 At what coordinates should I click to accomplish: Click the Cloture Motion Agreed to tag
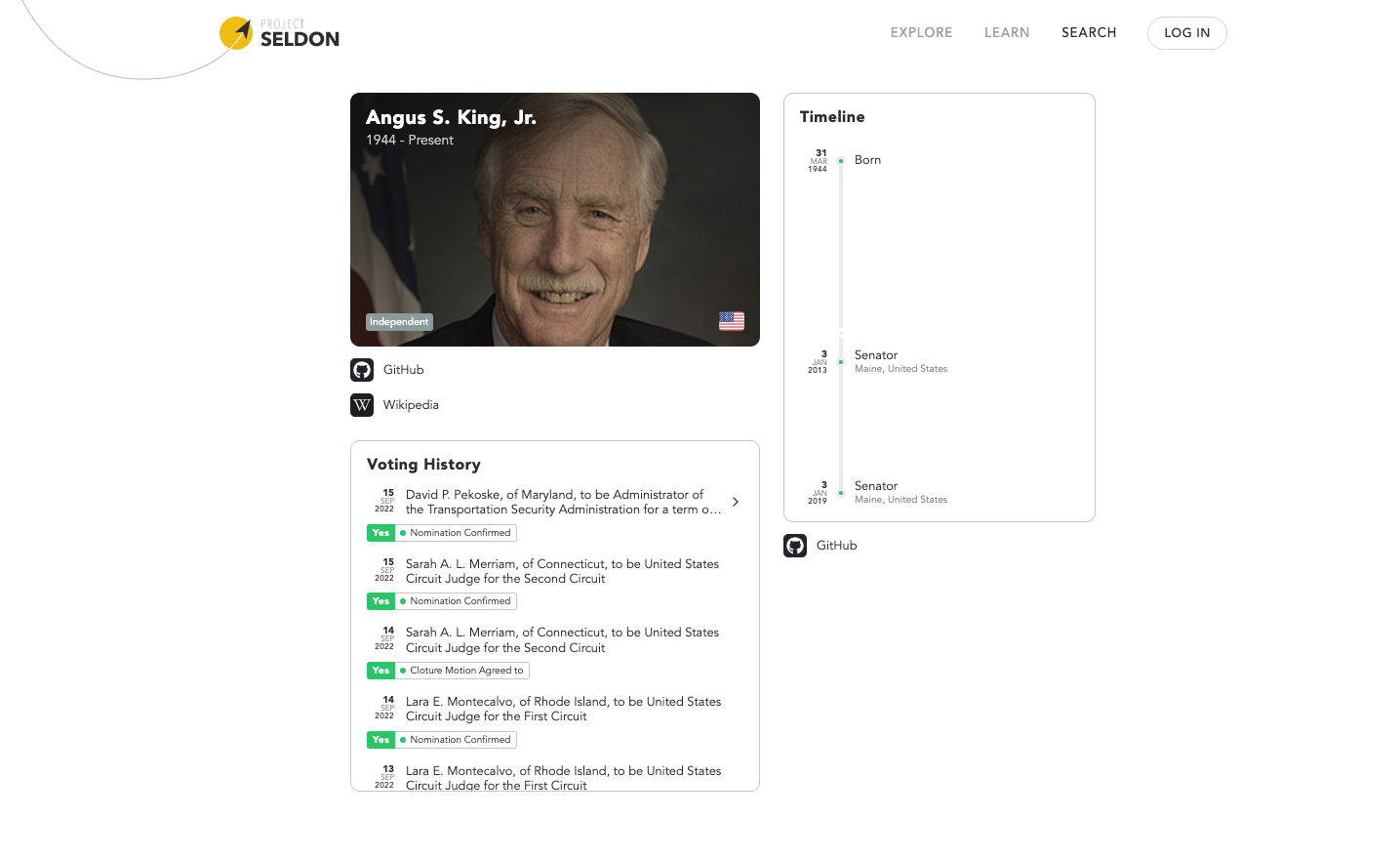[462, 671]
